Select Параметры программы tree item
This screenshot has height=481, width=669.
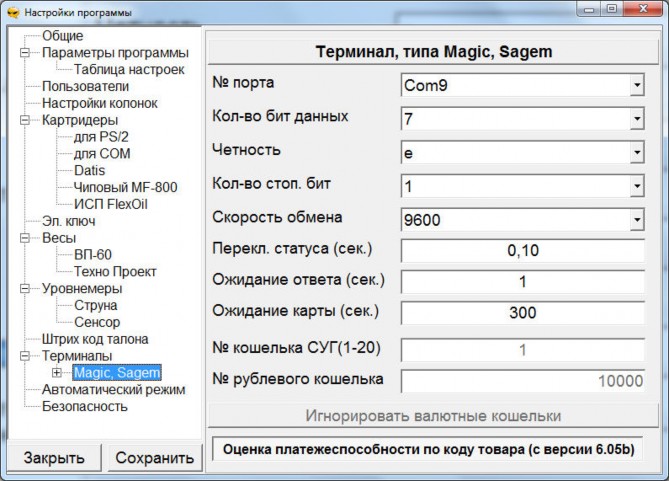click(x=115, y=53)
